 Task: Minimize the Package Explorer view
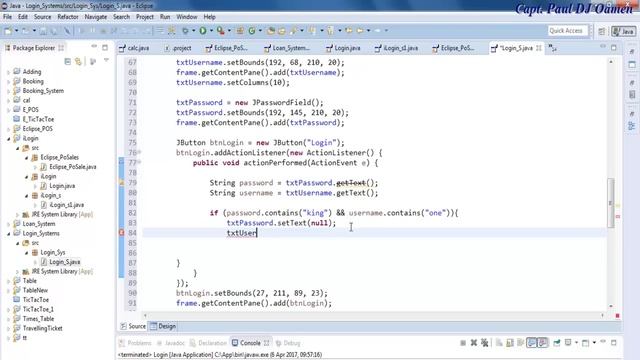click(x=94, y=47)
